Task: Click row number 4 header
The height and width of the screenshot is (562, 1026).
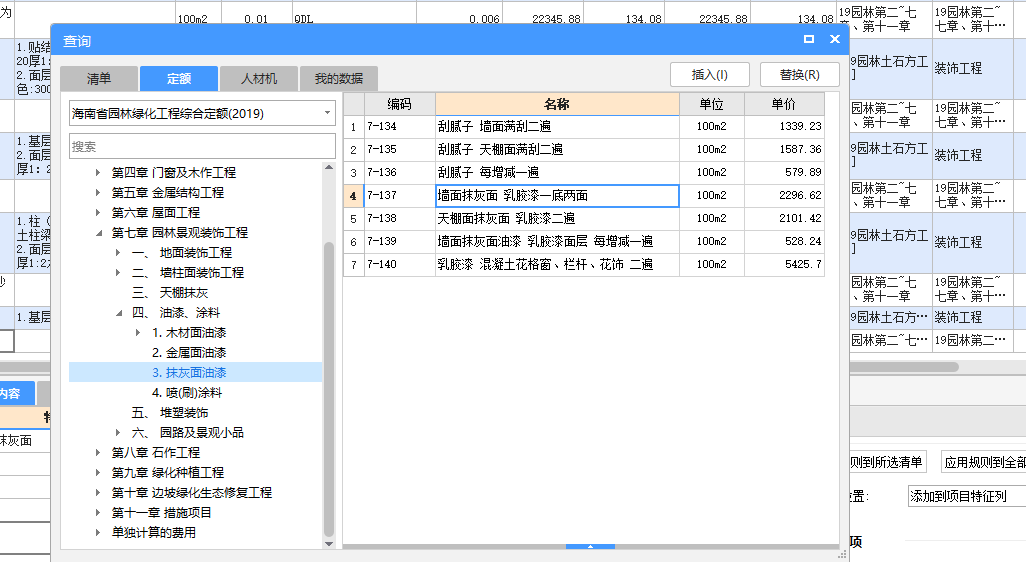Action: tap(353, 195)
